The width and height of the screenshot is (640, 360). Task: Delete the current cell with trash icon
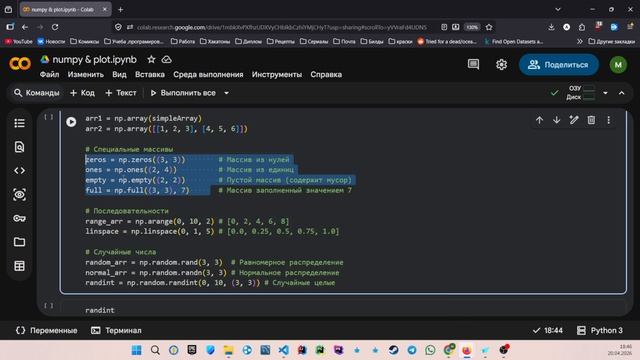click(x=591, y=120)
